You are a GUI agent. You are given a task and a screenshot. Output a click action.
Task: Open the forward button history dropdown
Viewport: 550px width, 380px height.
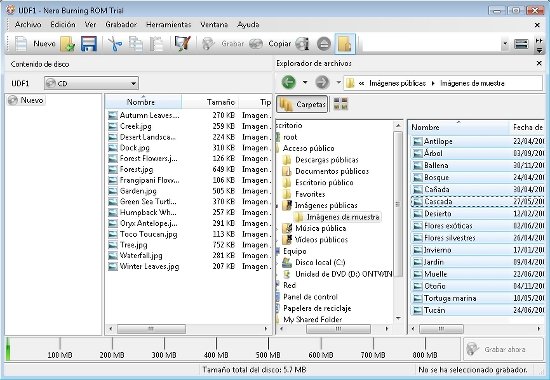coord(338,82)
